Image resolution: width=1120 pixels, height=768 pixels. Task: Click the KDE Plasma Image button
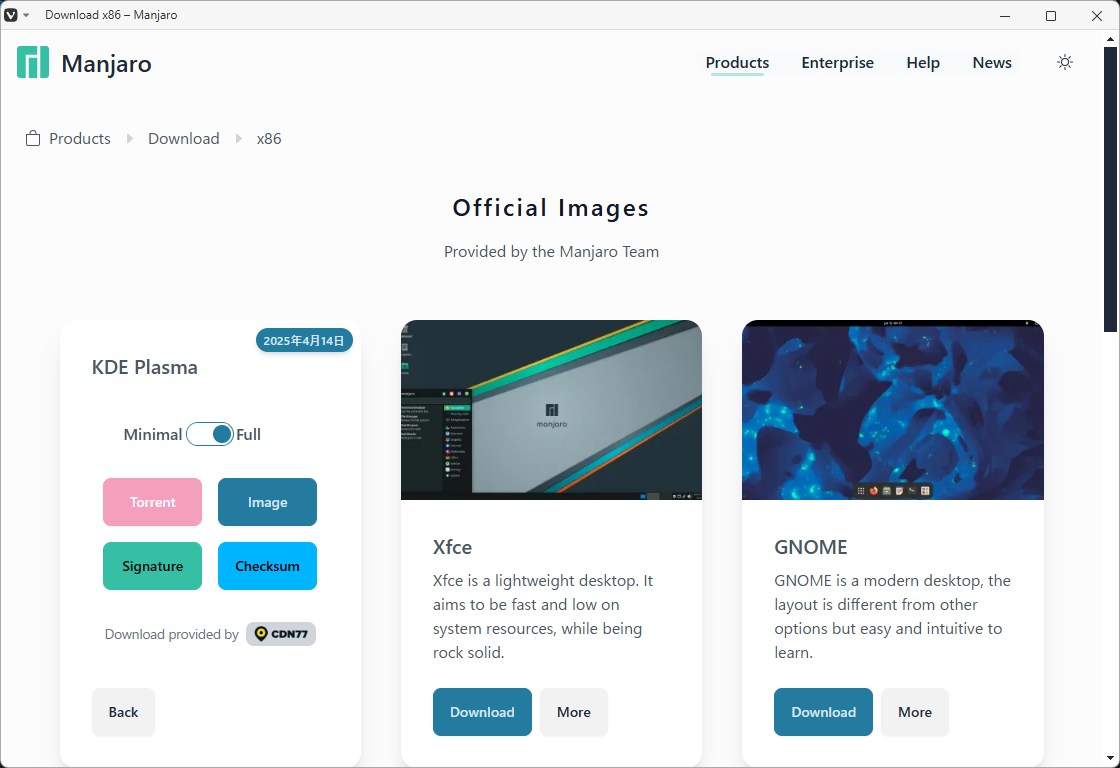(x=267, y=502)
